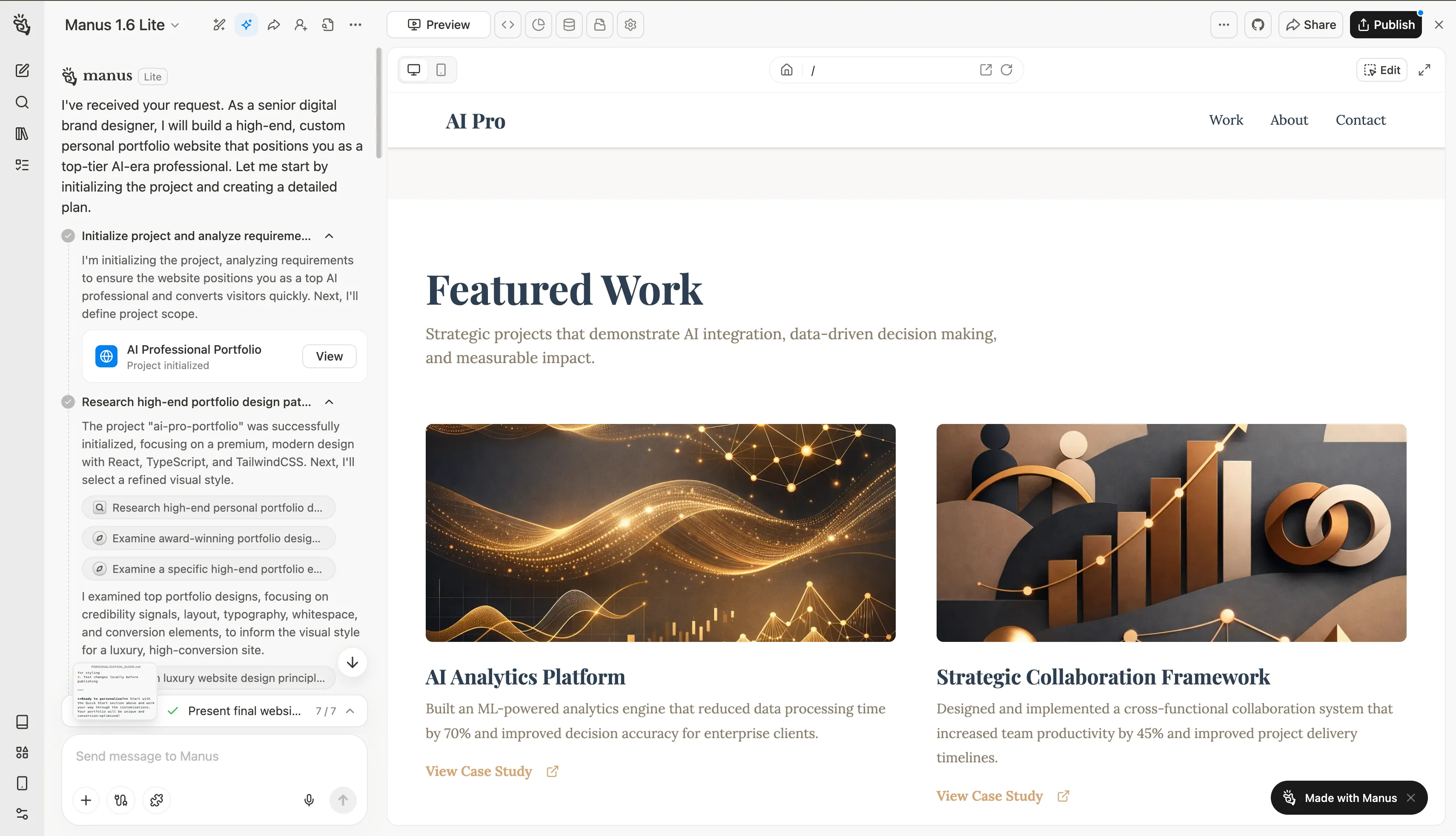Refresh the preview page

coord(1006,69)
